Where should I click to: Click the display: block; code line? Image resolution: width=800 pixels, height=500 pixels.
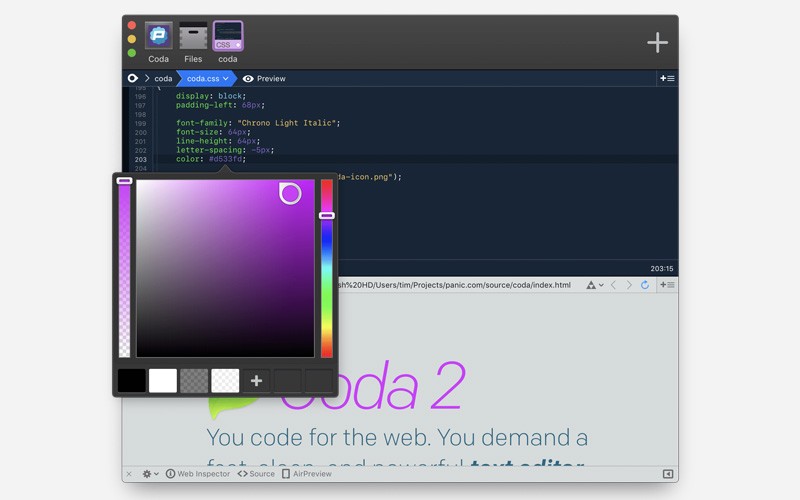211,96
